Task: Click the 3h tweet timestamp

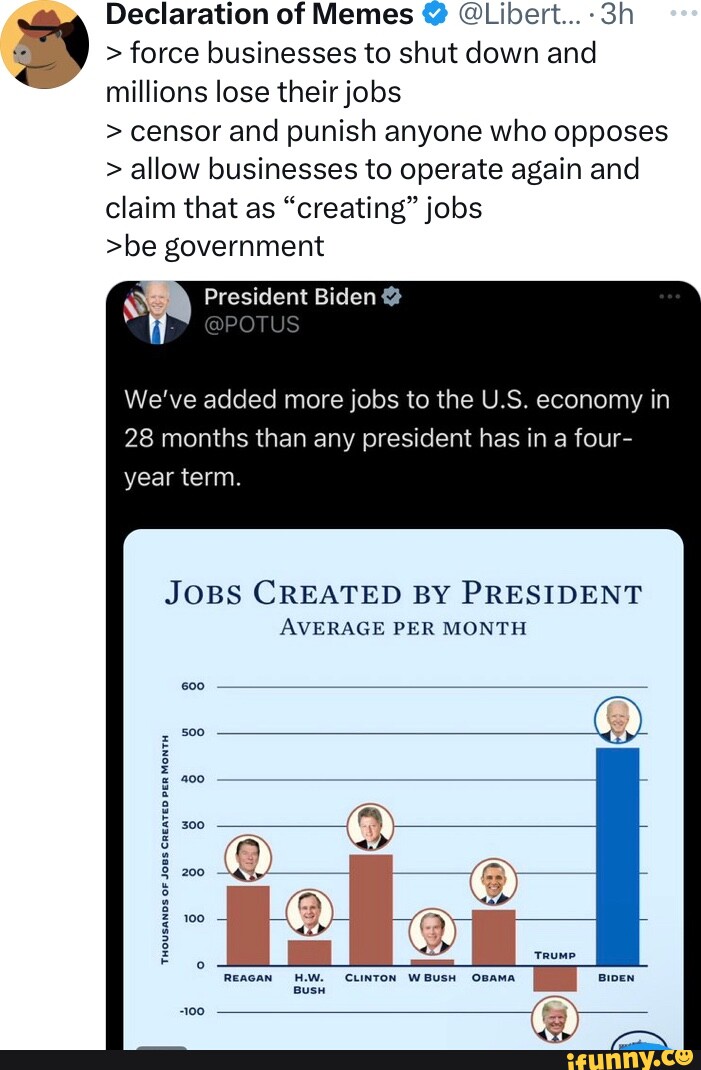Action: click(612, 14)
